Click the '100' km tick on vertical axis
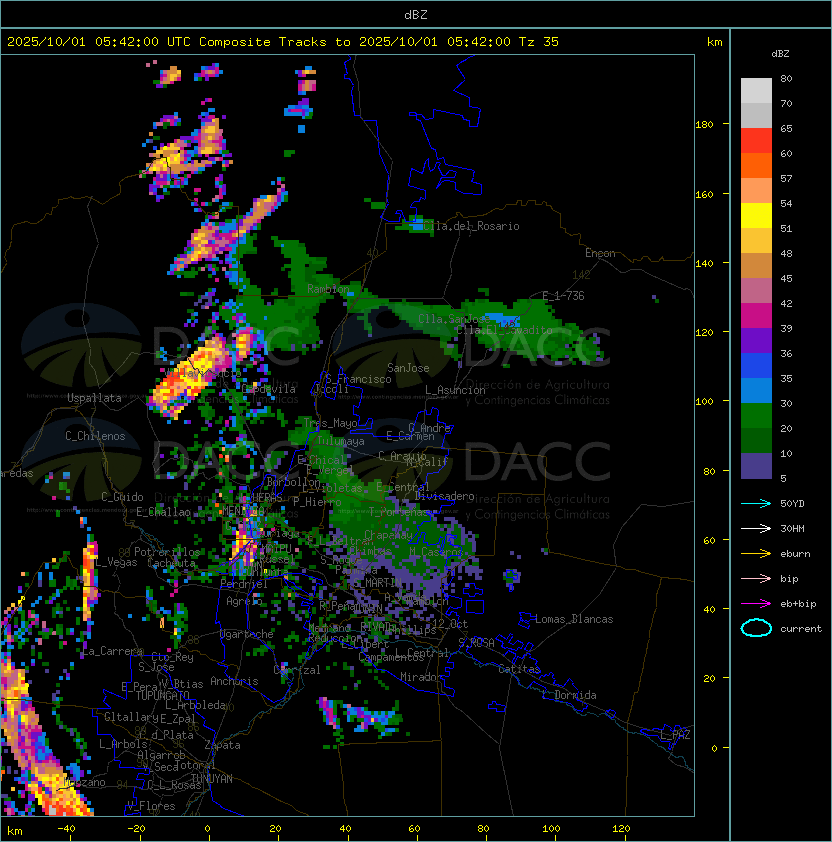This screenshot has width=832, height=842. pyautogui.click(x=704, y=402)
